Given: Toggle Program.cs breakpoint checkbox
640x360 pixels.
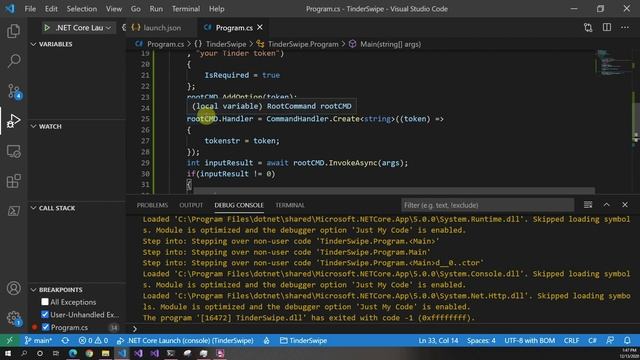Looking at the screenshot, I should pyautogui.click(x=45, y=327).
